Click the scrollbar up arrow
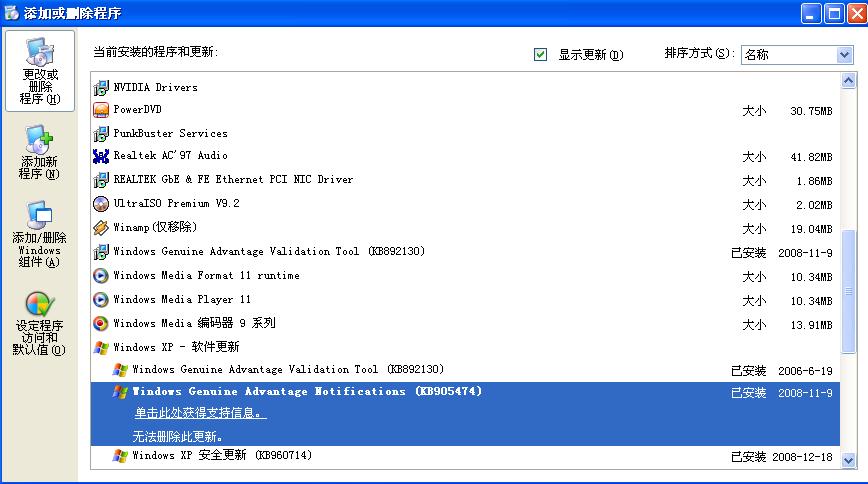 (848, 81)
